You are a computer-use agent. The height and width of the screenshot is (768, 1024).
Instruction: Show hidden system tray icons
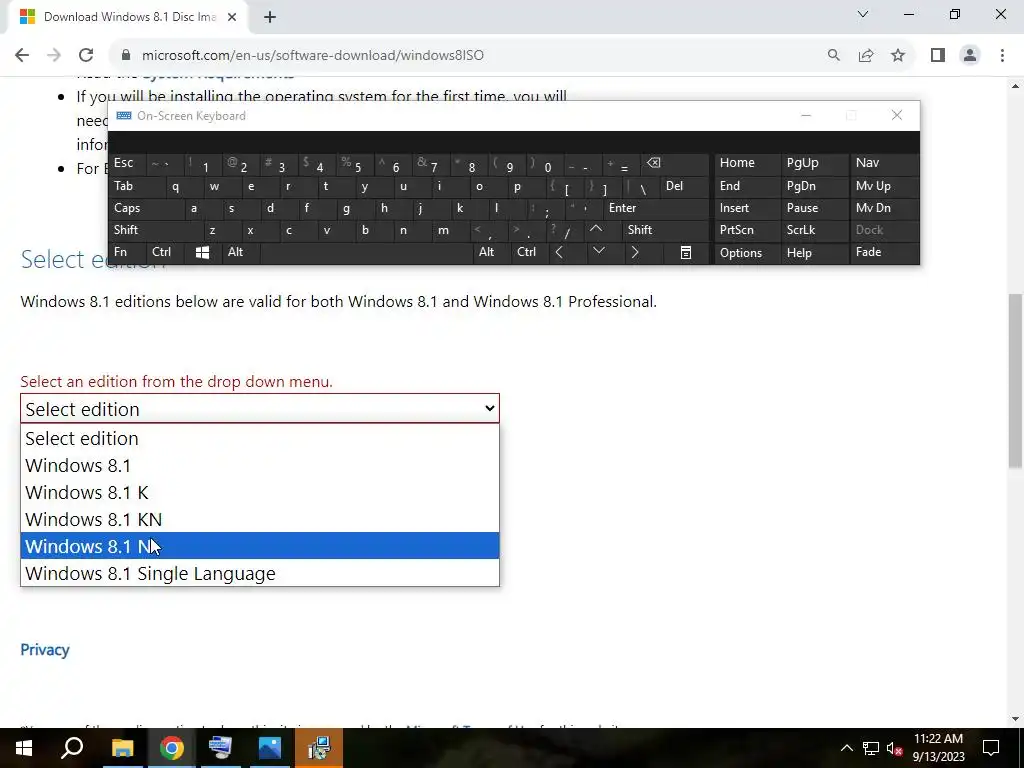pyautogui.click(x=846, y=748)
